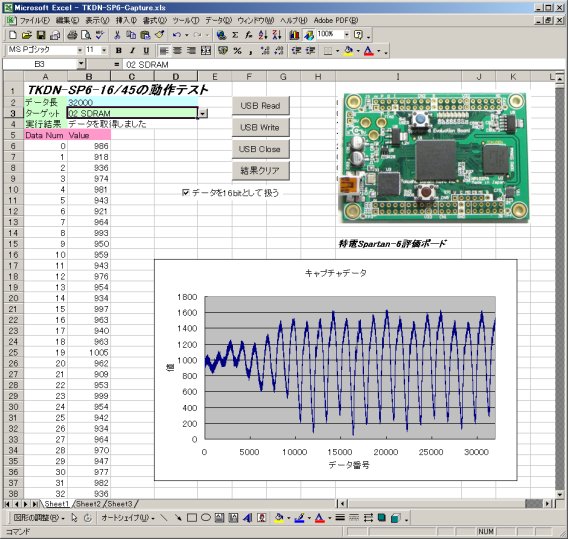
Task: Open Print Preview with the magnifier page icon
Action: click(86, 35)
